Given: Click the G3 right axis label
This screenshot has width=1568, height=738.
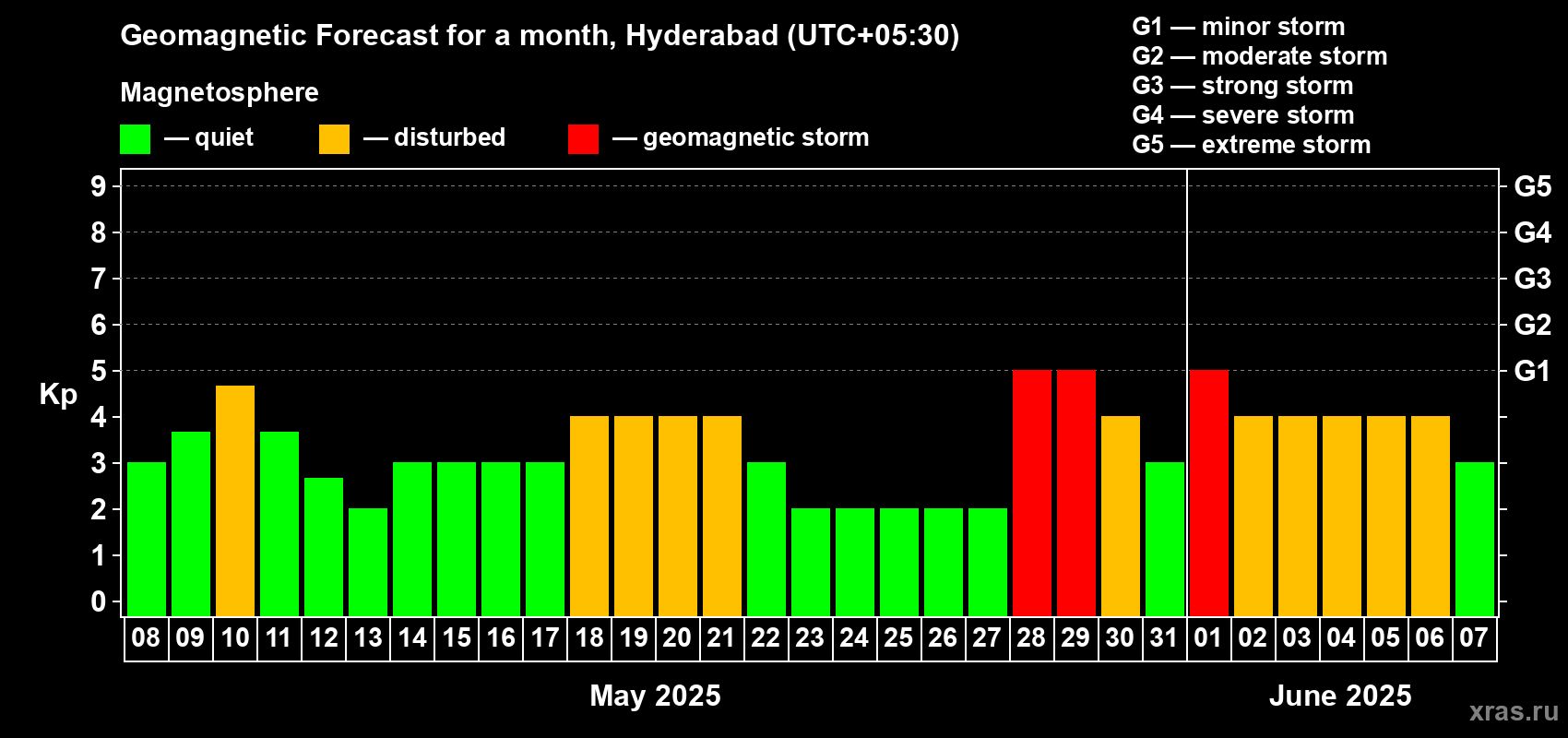Looking at the screenshot, I should (1533, 279).
